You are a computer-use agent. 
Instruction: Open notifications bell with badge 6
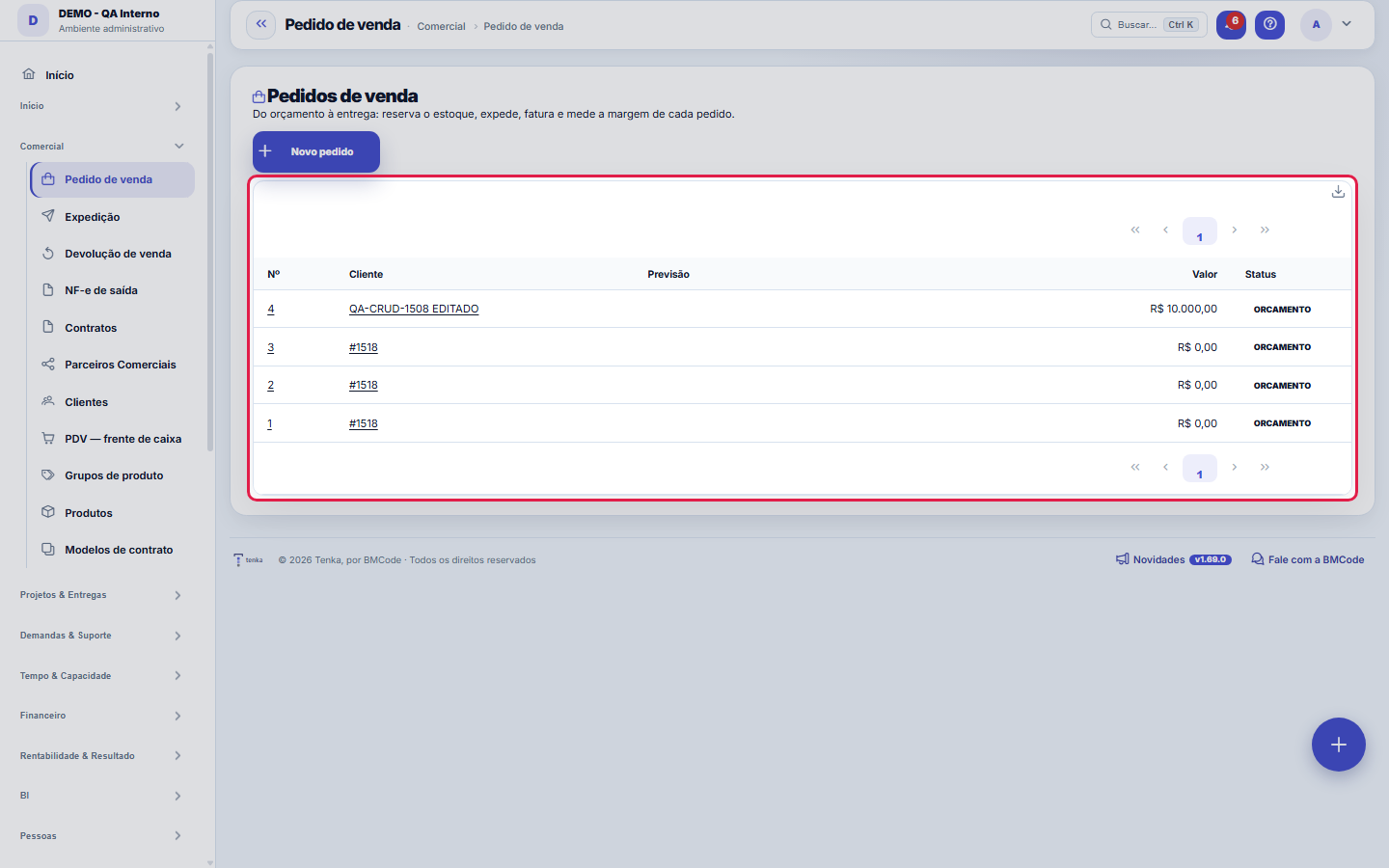(x=1231, y=24)
